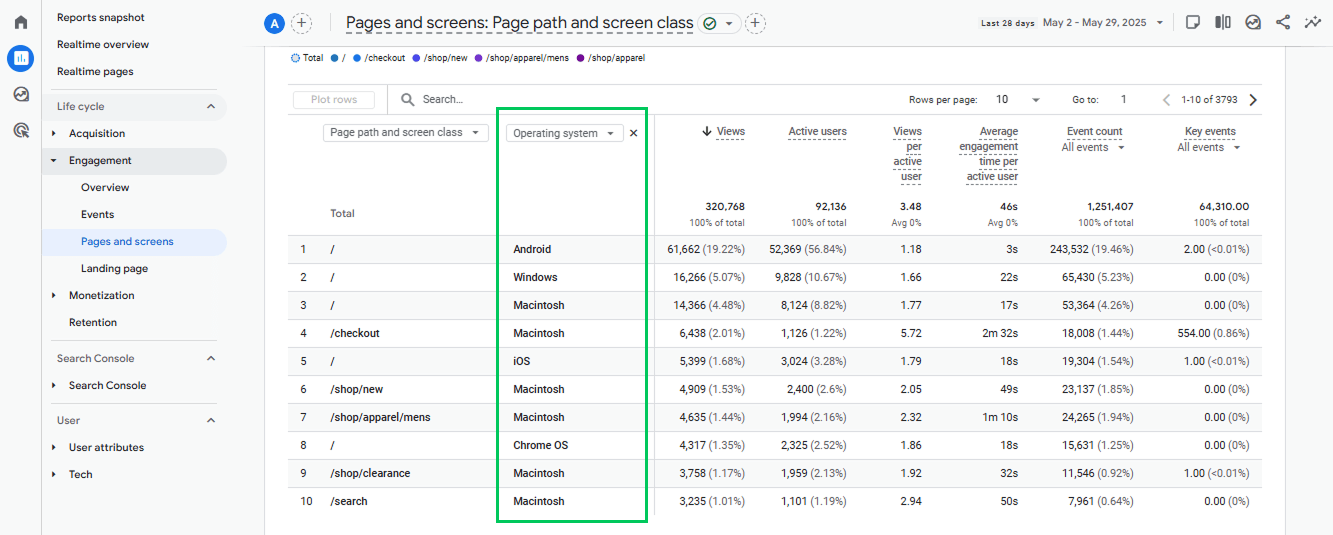The width and height of the screenshot is (1333, 535).
Task: Open the Explore icon in left rail
Action: (20, 94)
